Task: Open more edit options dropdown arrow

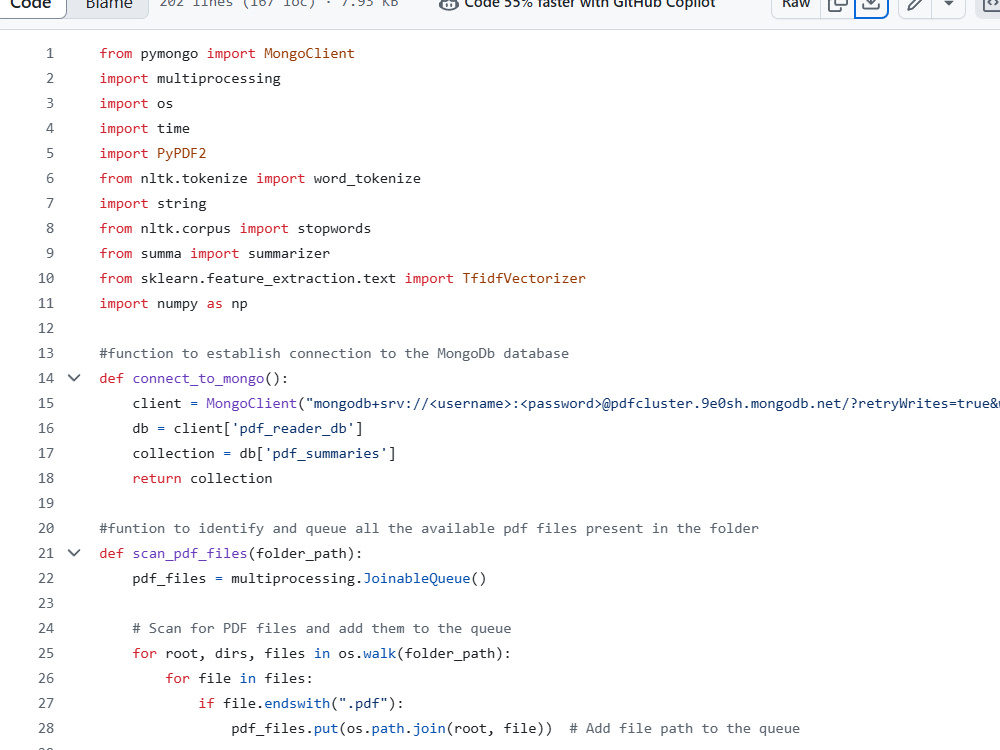Action: tap(949, 4)
